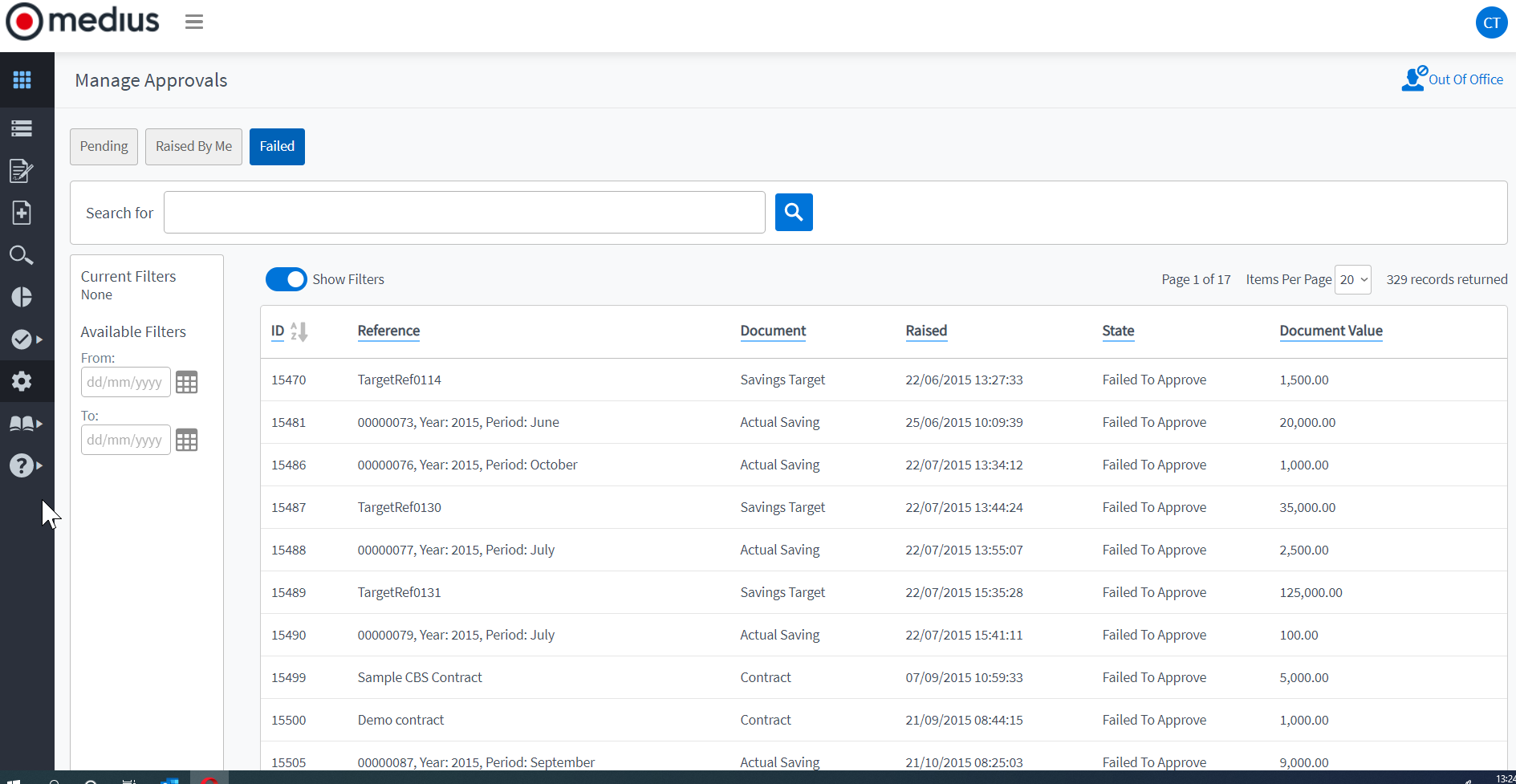Click the blue search magnifier button

[793, 212]
